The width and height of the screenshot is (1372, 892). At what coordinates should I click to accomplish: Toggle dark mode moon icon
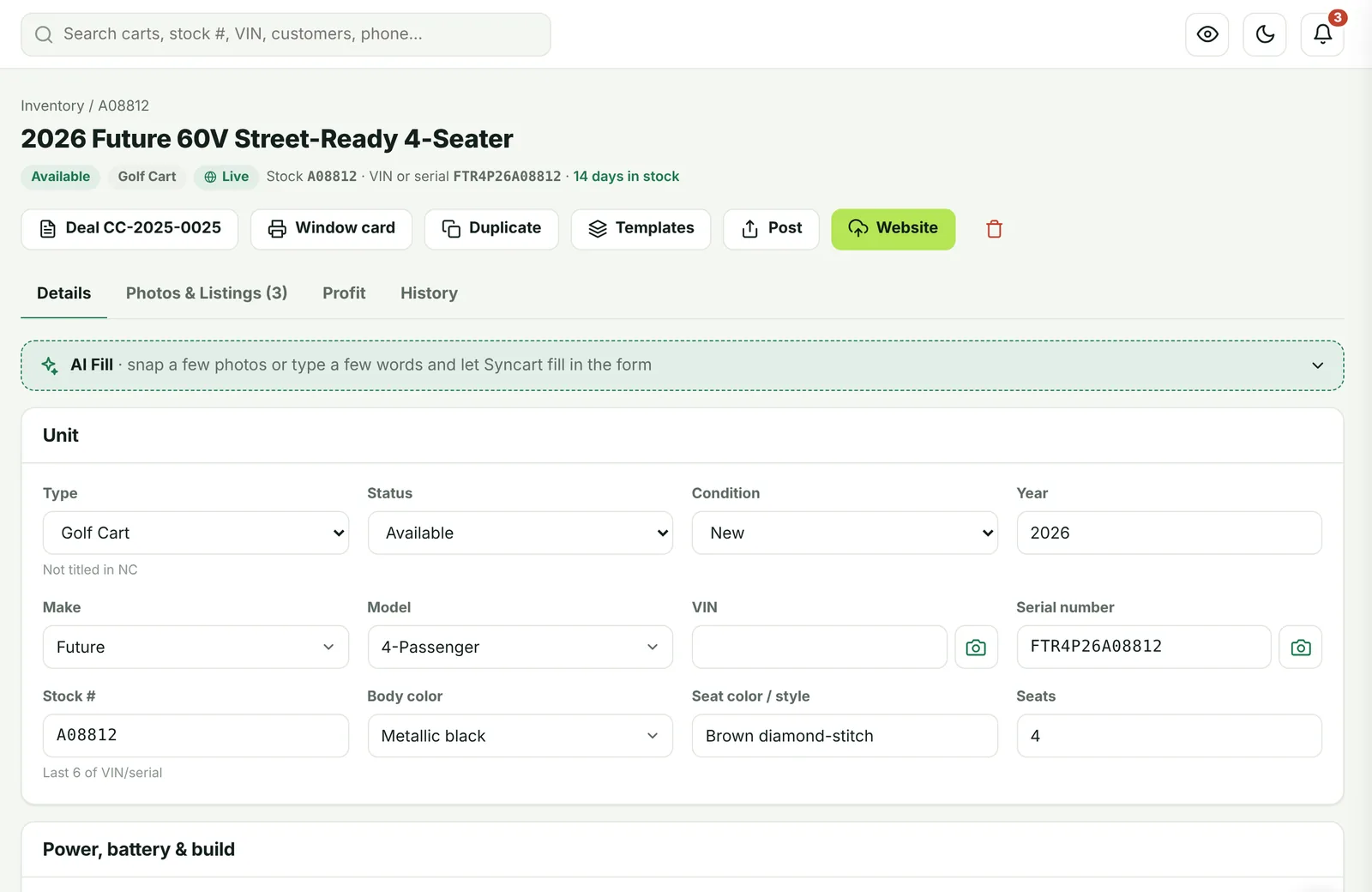tap(1265, 34)
